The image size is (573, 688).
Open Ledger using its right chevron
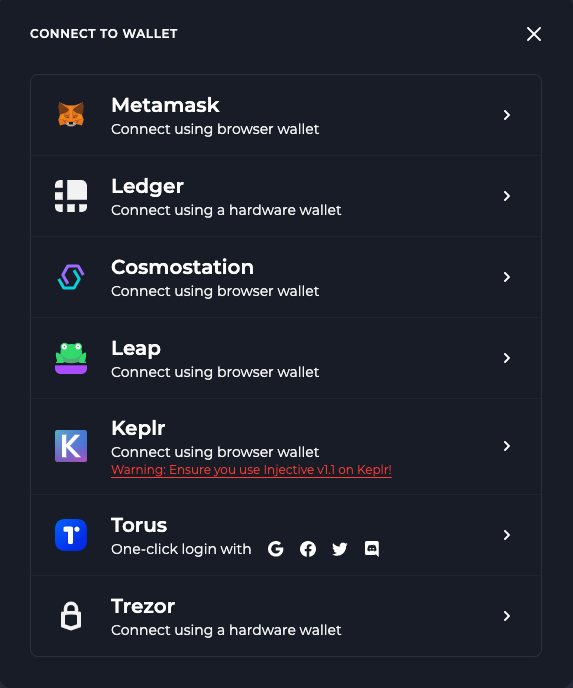[507, 196]
